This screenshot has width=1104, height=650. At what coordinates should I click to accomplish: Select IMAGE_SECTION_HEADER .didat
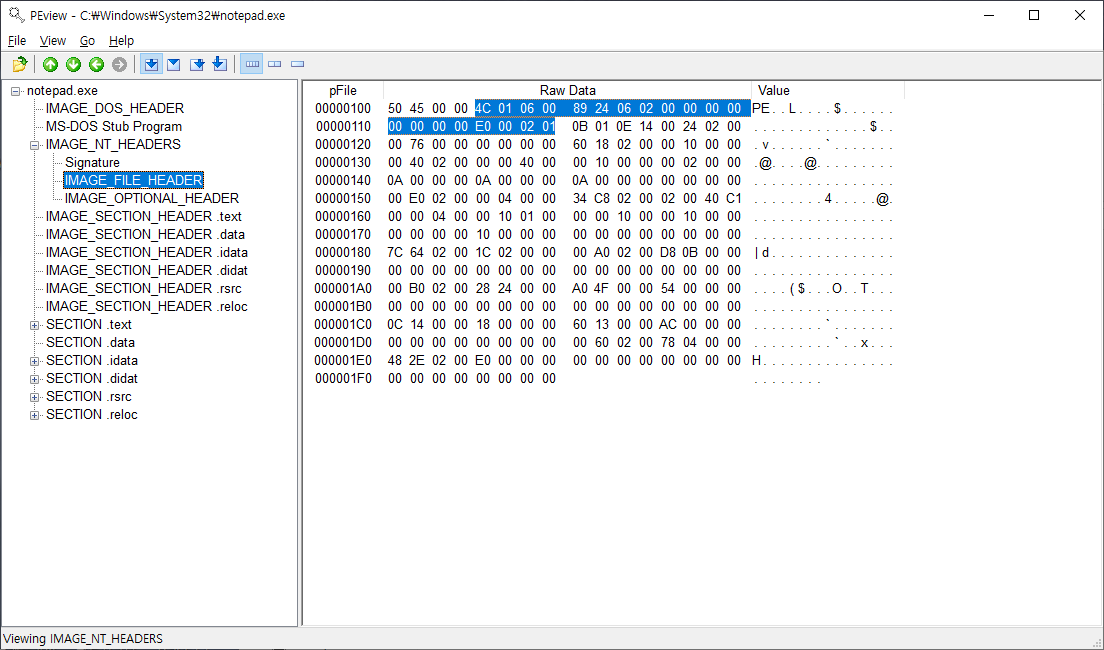point(146,270)
